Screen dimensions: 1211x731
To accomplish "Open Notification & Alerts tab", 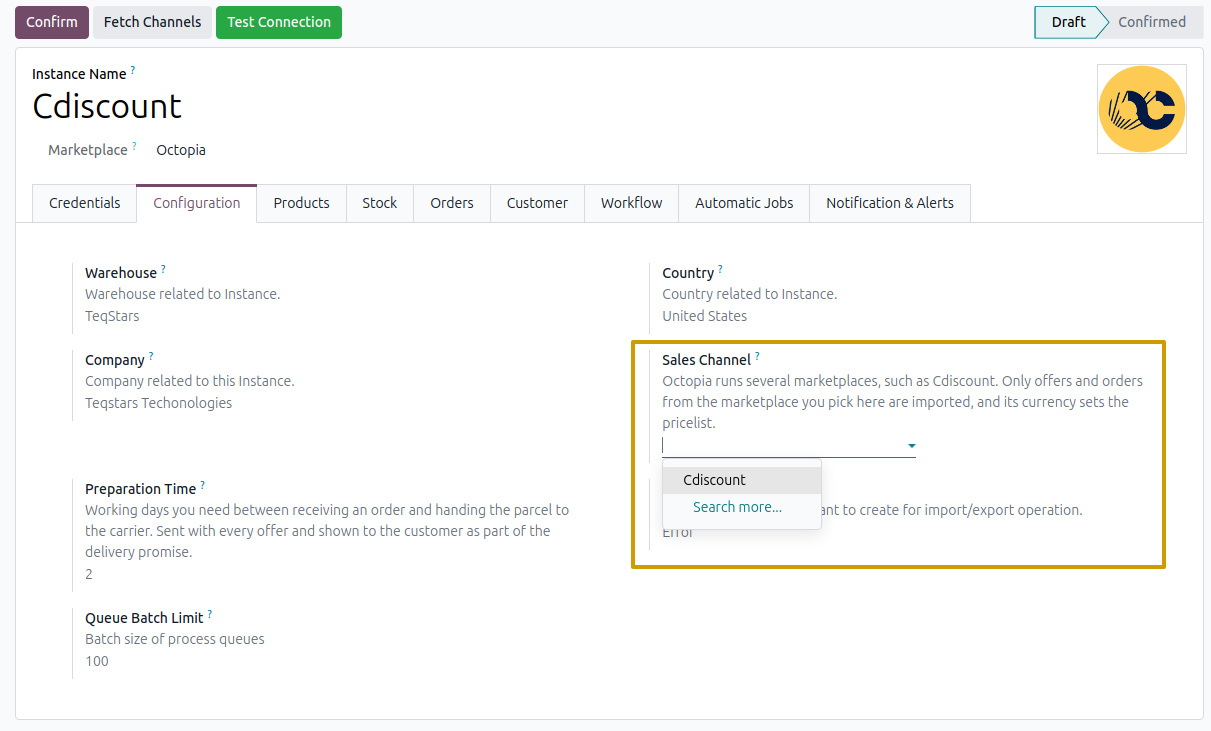I will coord(890,203).
